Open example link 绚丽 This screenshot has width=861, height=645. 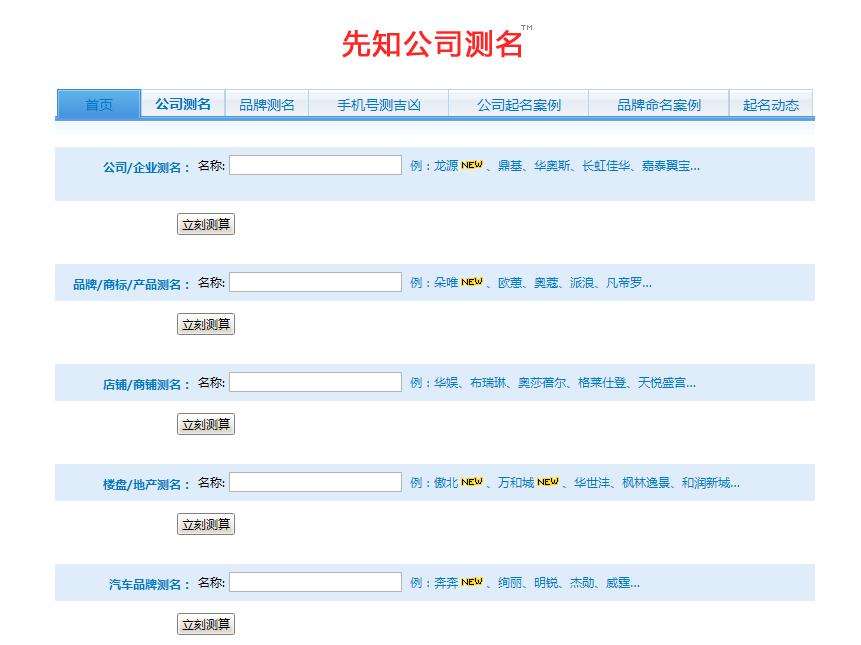(x=510, y=582)
